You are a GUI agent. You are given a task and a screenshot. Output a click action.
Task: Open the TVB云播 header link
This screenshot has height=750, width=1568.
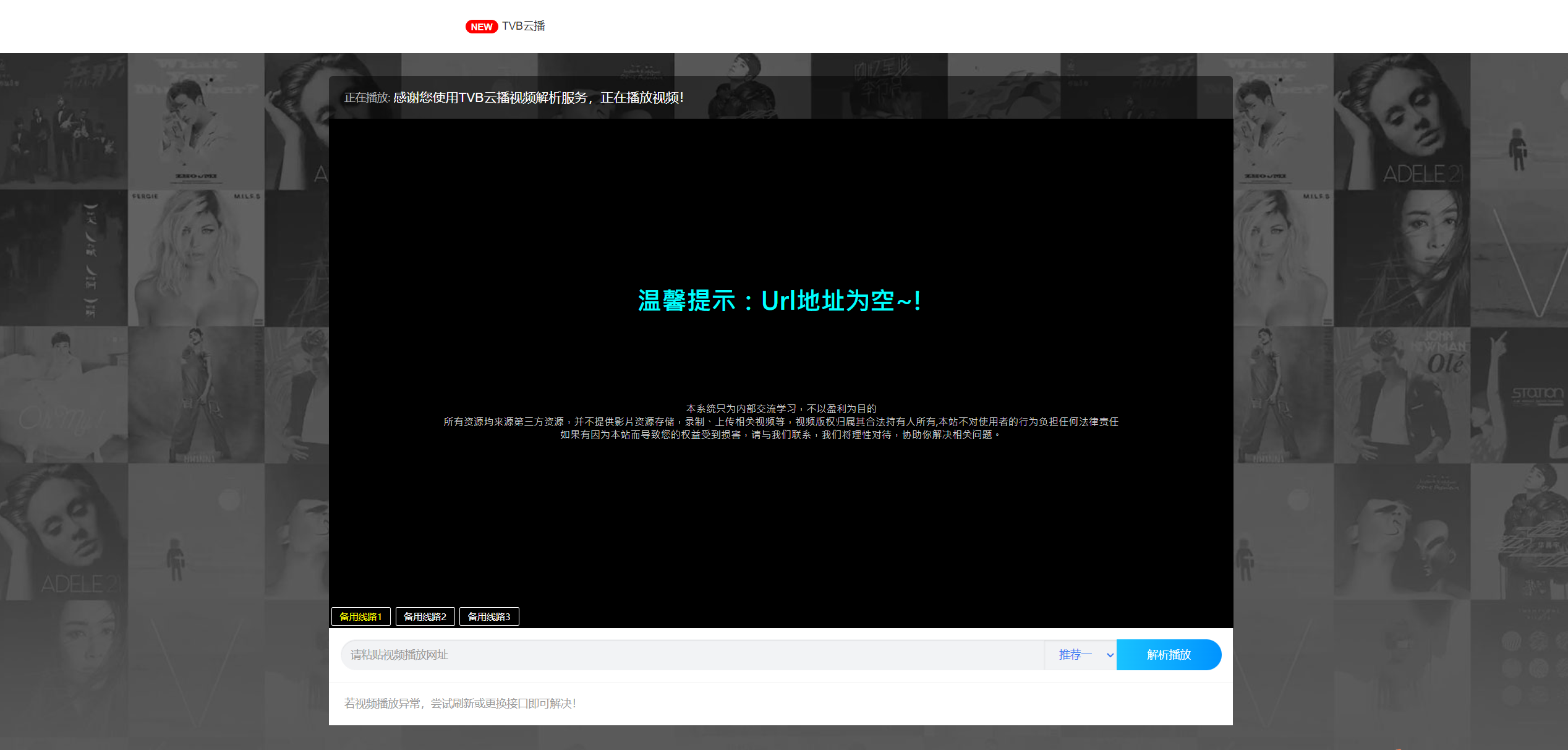[523, 26]
